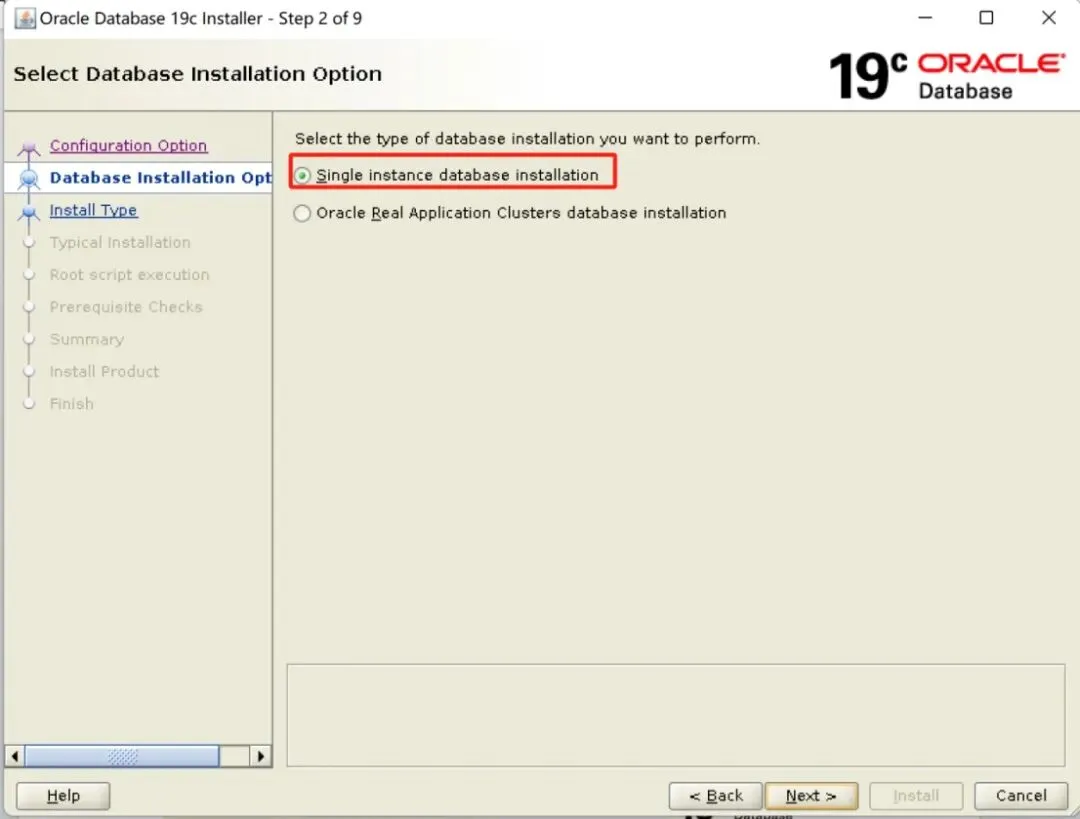Click the Help button
Viewport: 1080px width, 819px height.
63,796
